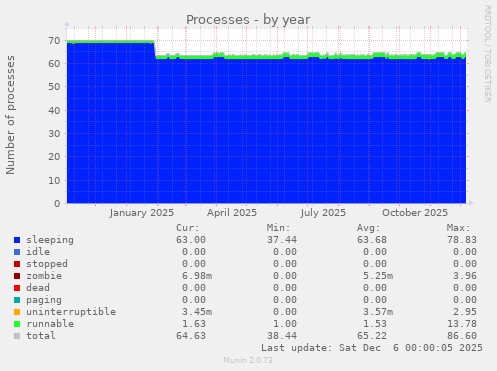
Task: Click the 'Cur:' column header
Action: coord(188,228)
